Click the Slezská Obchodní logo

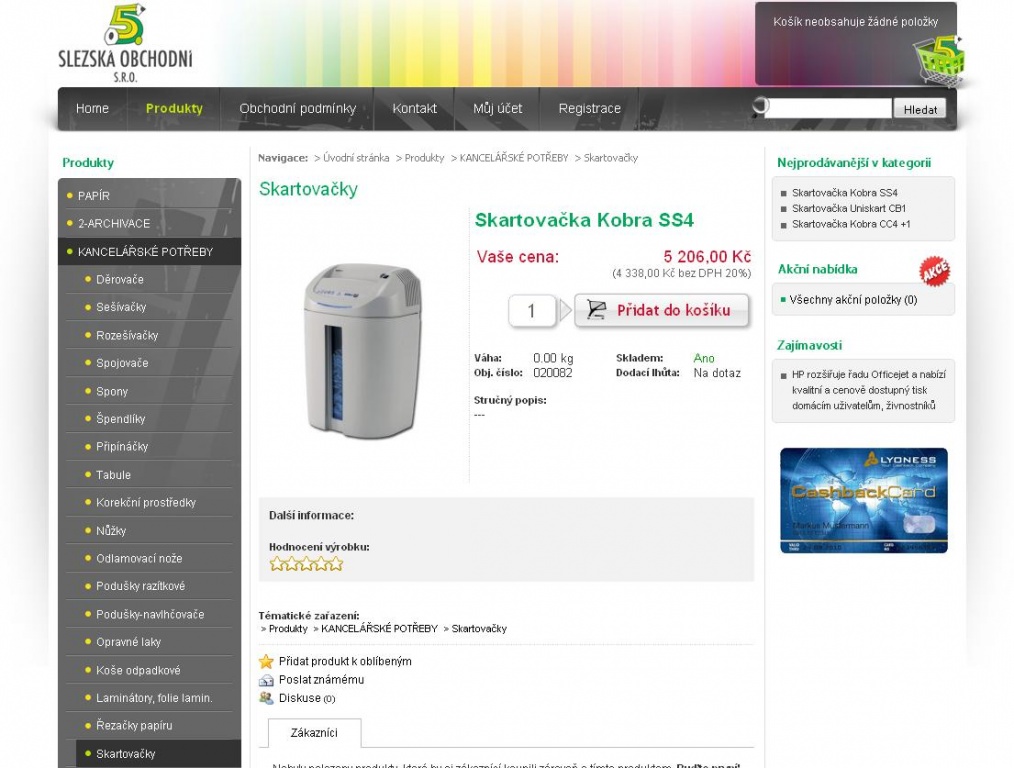(125, 43)
